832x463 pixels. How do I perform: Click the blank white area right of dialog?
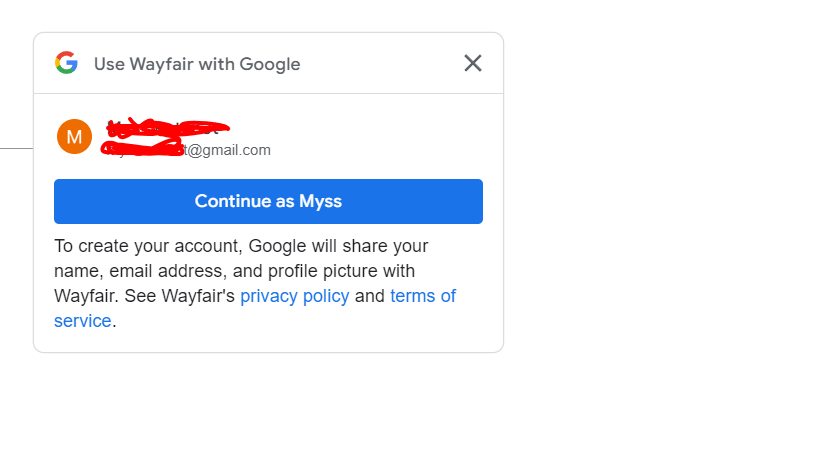pyautogui.click(x=663, y=212)
